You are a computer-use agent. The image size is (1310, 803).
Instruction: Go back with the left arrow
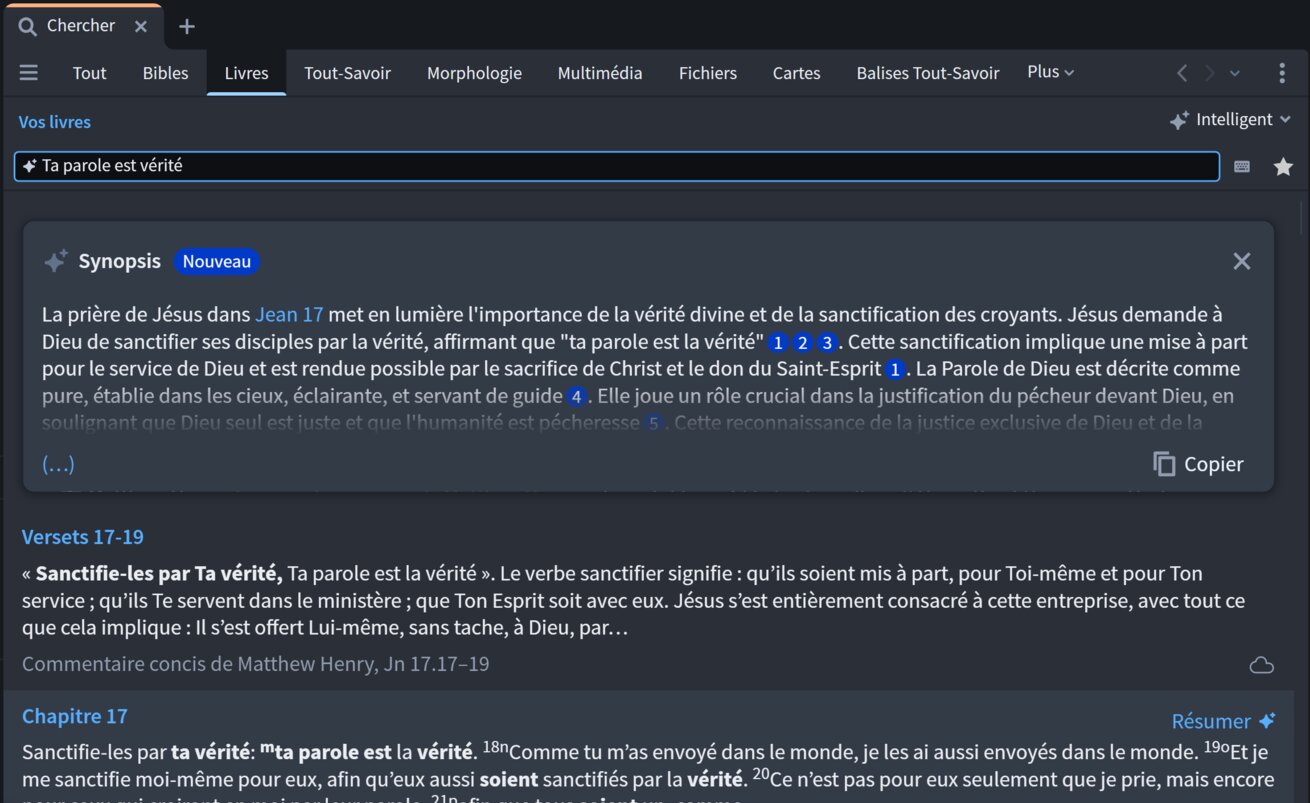click(1182, 73)
